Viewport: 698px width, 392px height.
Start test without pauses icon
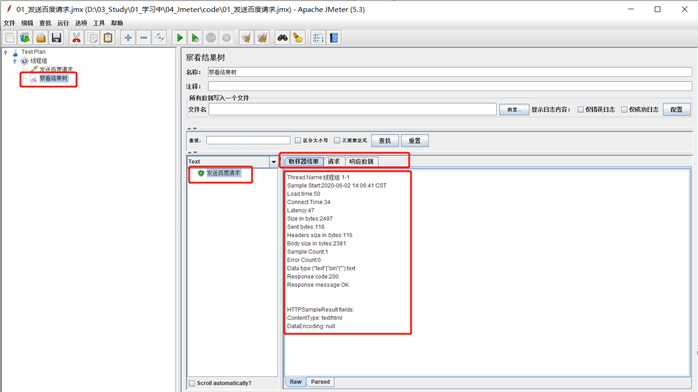coord(195,38)
